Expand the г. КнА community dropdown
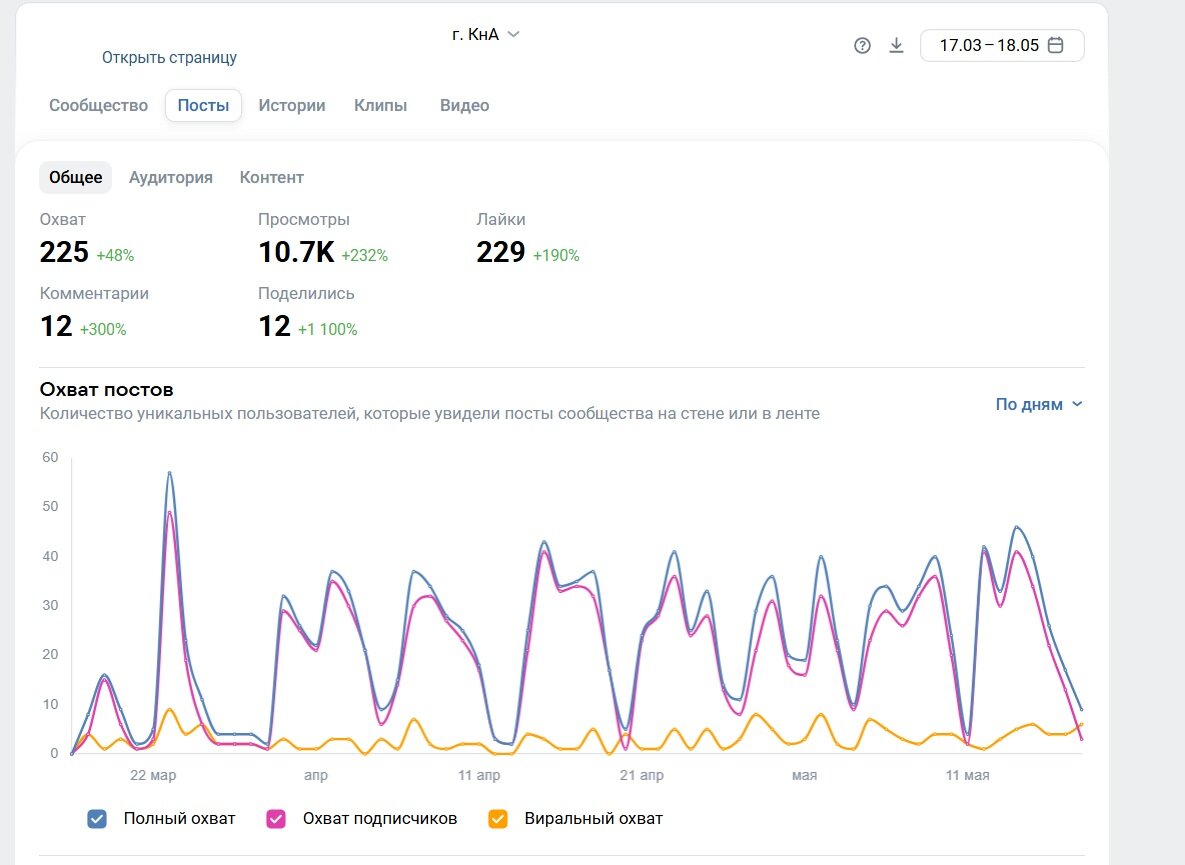This screenshot has height=865, width=1185. click(x=486, y=34)
